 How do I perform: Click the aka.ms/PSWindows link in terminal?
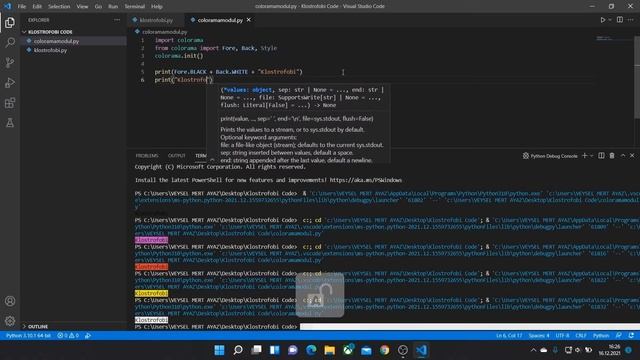pyautogui.click(x=365, y=180)
